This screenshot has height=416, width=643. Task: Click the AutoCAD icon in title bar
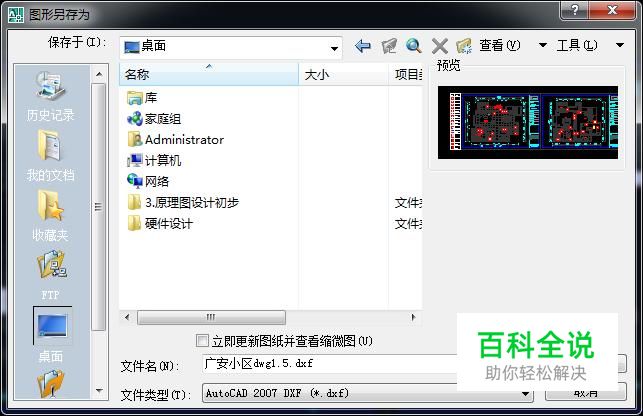tap(16, 15)
